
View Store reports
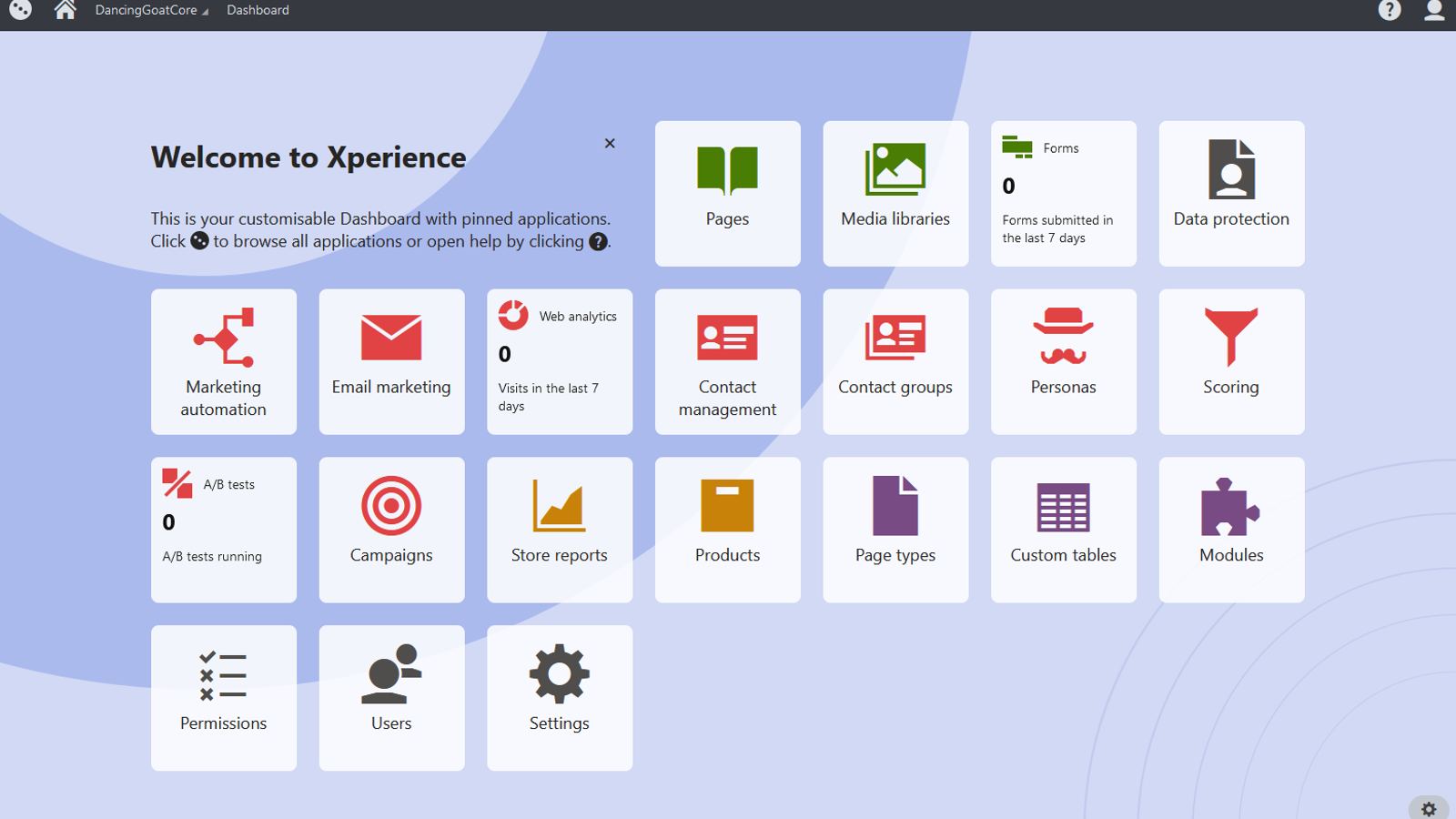[559, 530]
